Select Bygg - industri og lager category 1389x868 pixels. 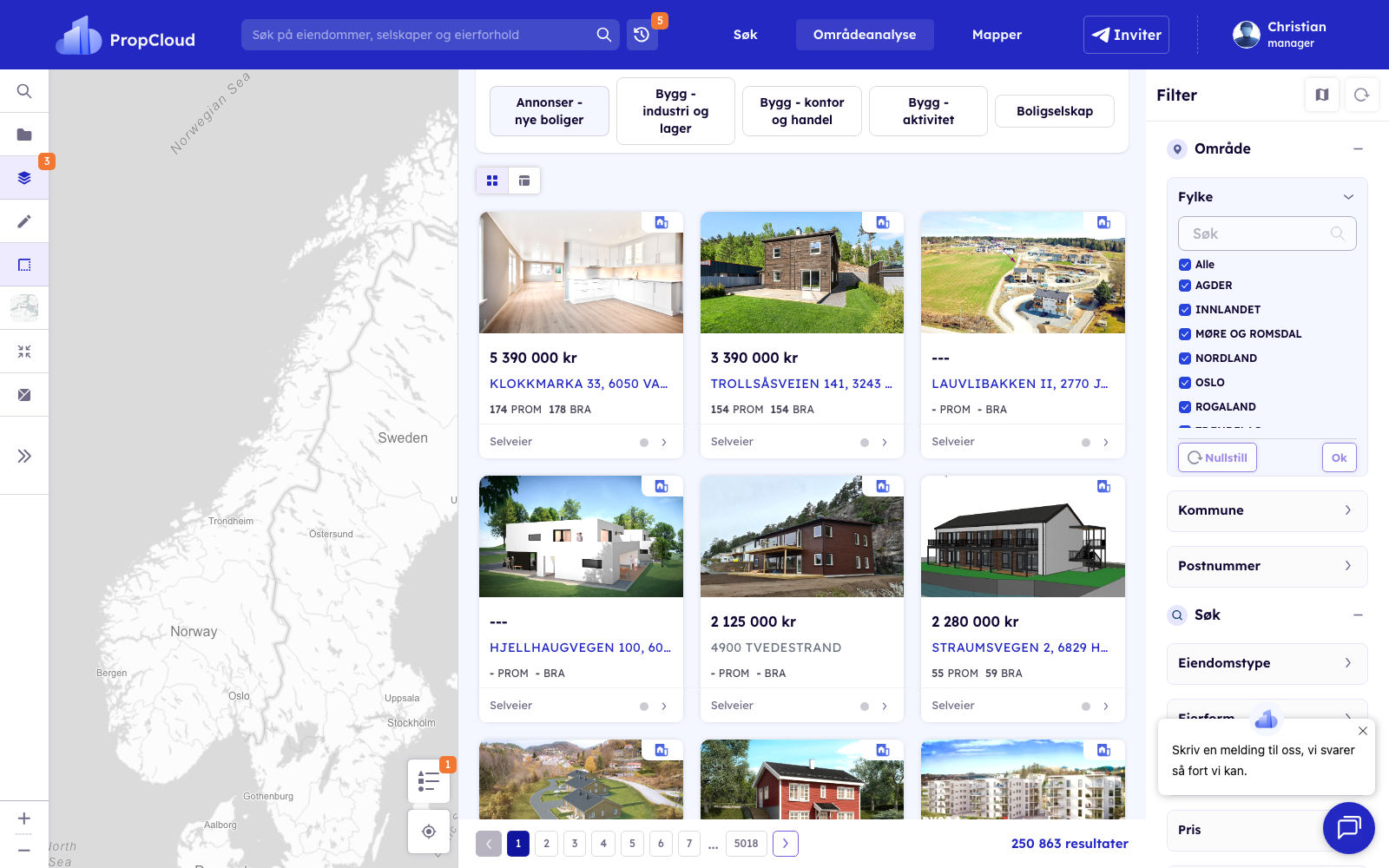click(675, 111)
